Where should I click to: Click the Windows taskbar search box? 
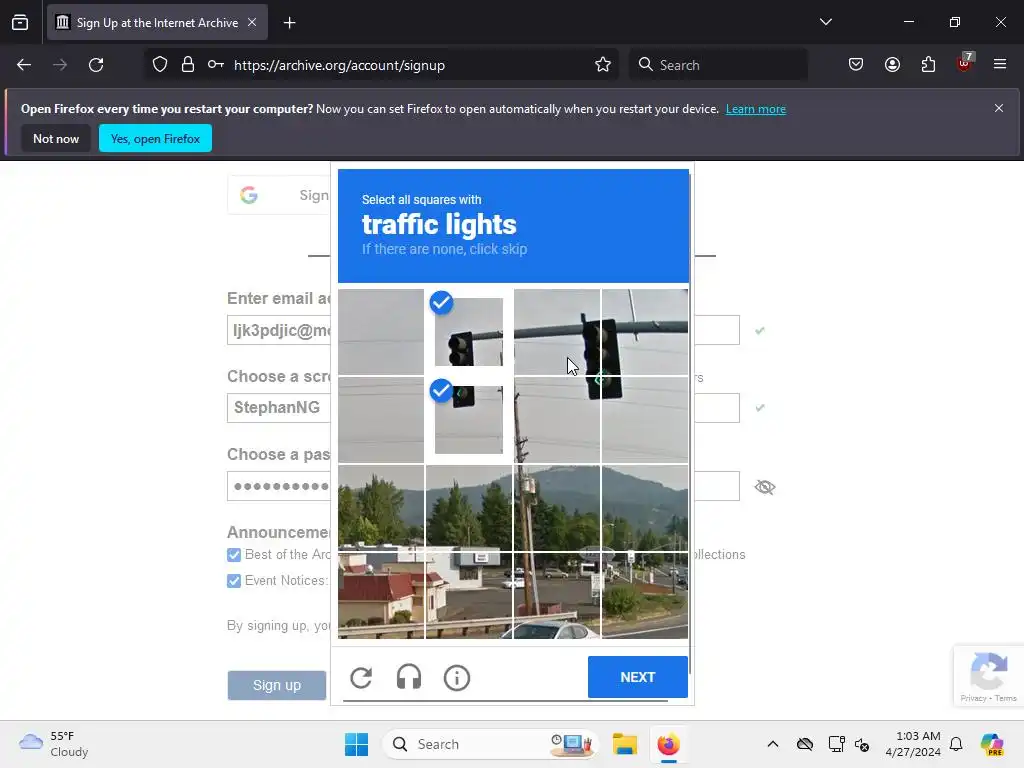pos(490,744)
